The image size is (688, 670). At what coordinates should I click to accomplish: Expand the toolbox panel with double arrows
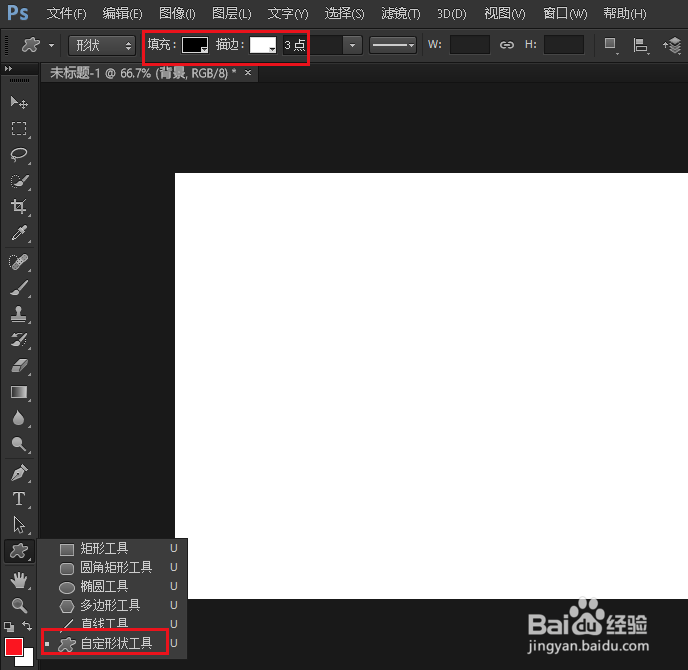click(x=8, y=68)
